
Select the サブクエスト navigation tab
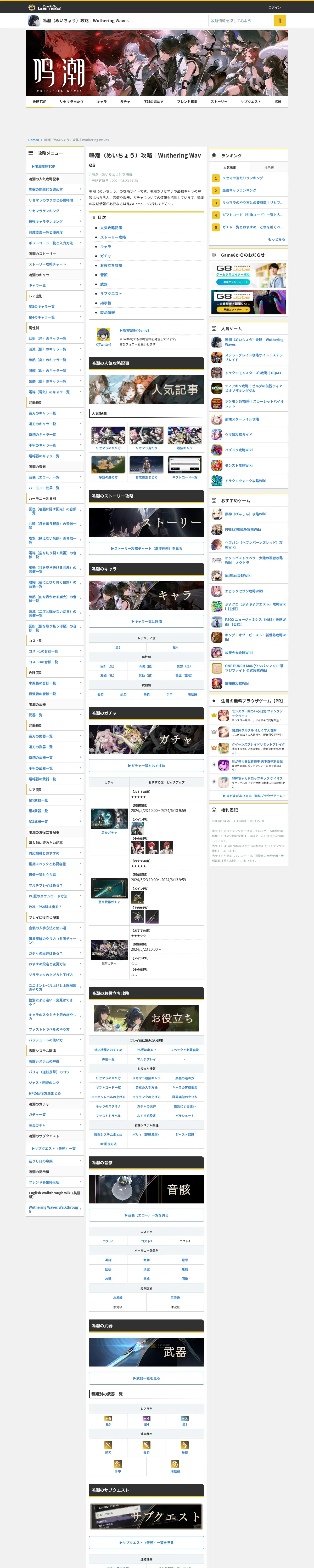coord(251,102)
